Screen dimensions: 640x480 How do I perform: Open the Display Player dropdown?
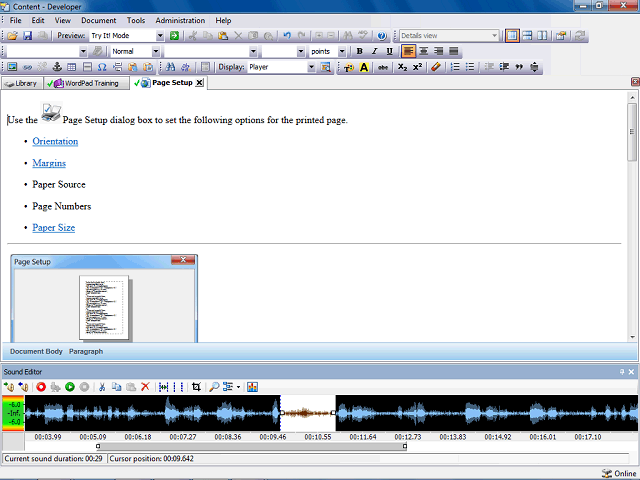coord(311,67)
